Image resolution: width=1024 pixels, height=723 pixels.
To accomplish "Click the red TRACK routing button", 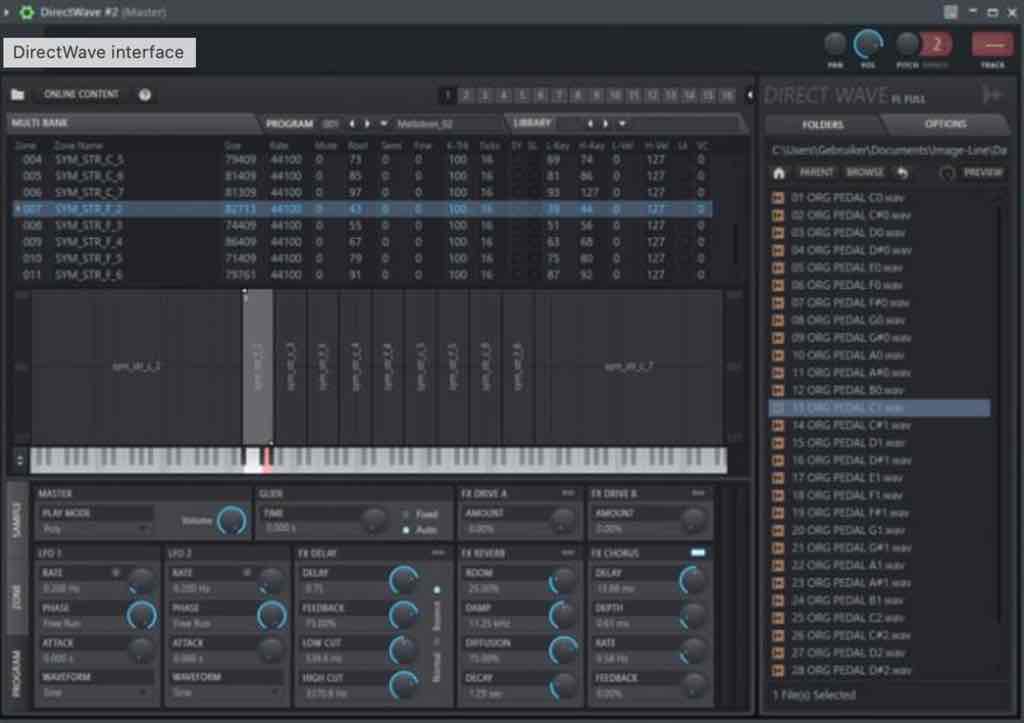I will [x=993, y=45].
